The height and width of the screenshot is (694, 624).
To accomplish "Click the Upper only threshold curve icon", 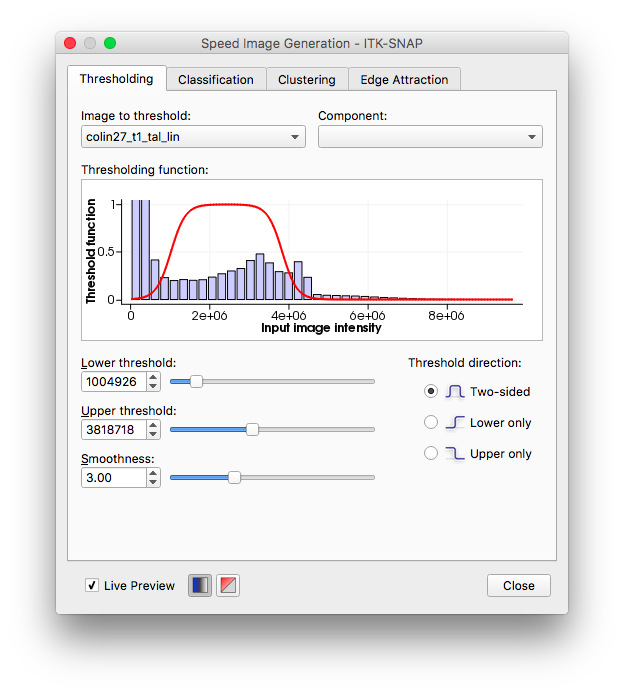I will [x=455, y=454].
